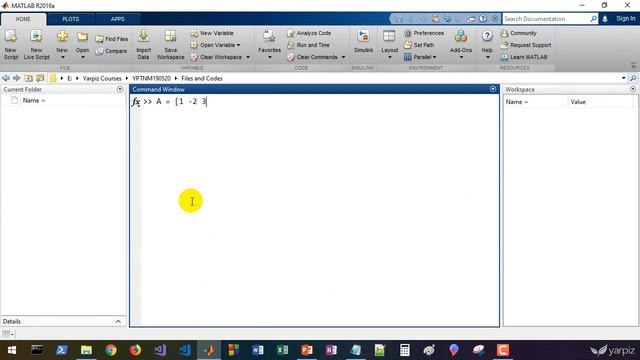Screen dimensions: 640x360
Task: Sort Current Folder by Name header
Action: 33,100
